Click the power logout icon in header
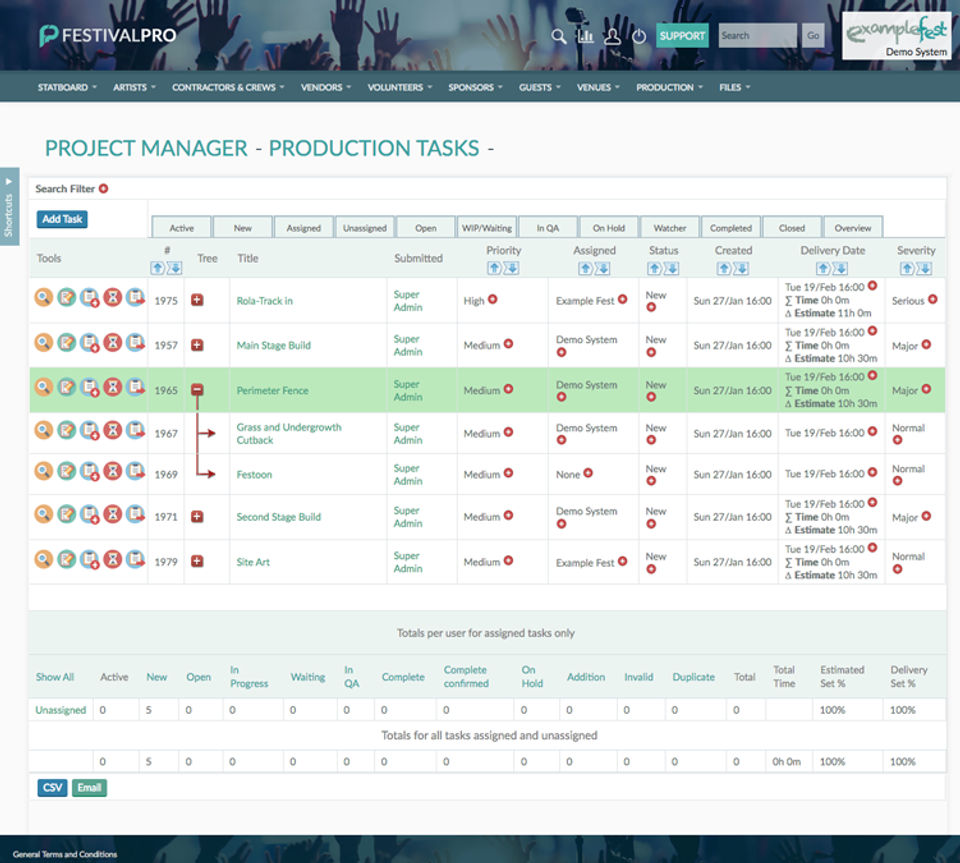 [638, 36]
